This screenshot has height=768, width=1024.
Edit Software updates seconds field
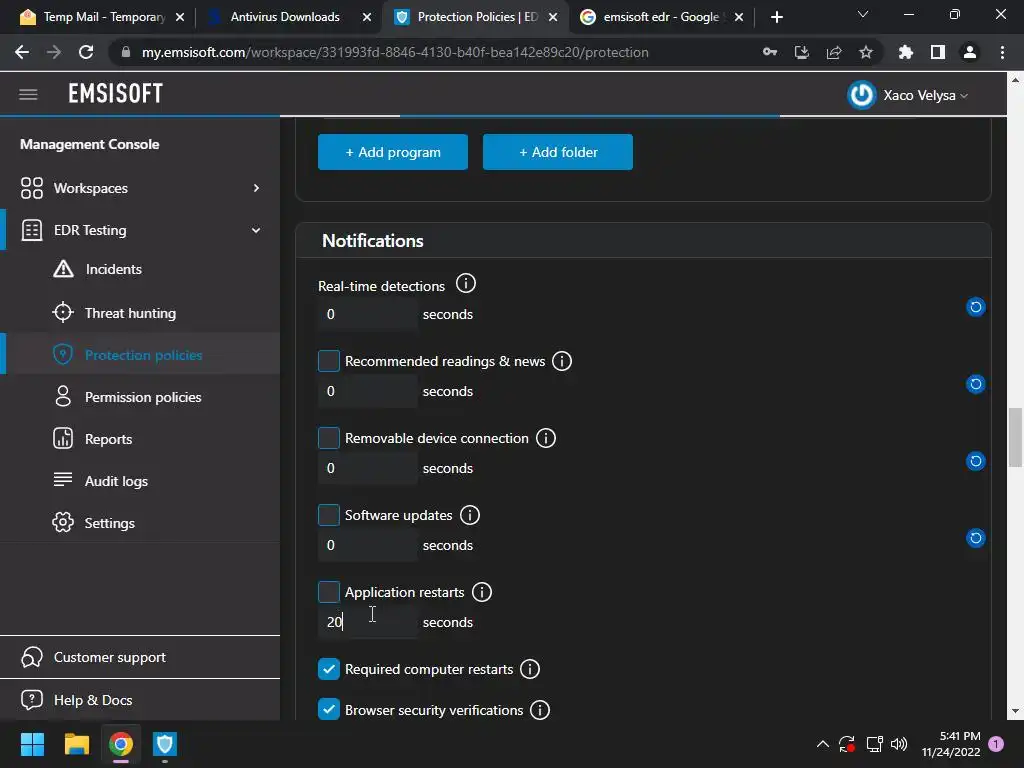pyautogui.click(x=368, y=546)
